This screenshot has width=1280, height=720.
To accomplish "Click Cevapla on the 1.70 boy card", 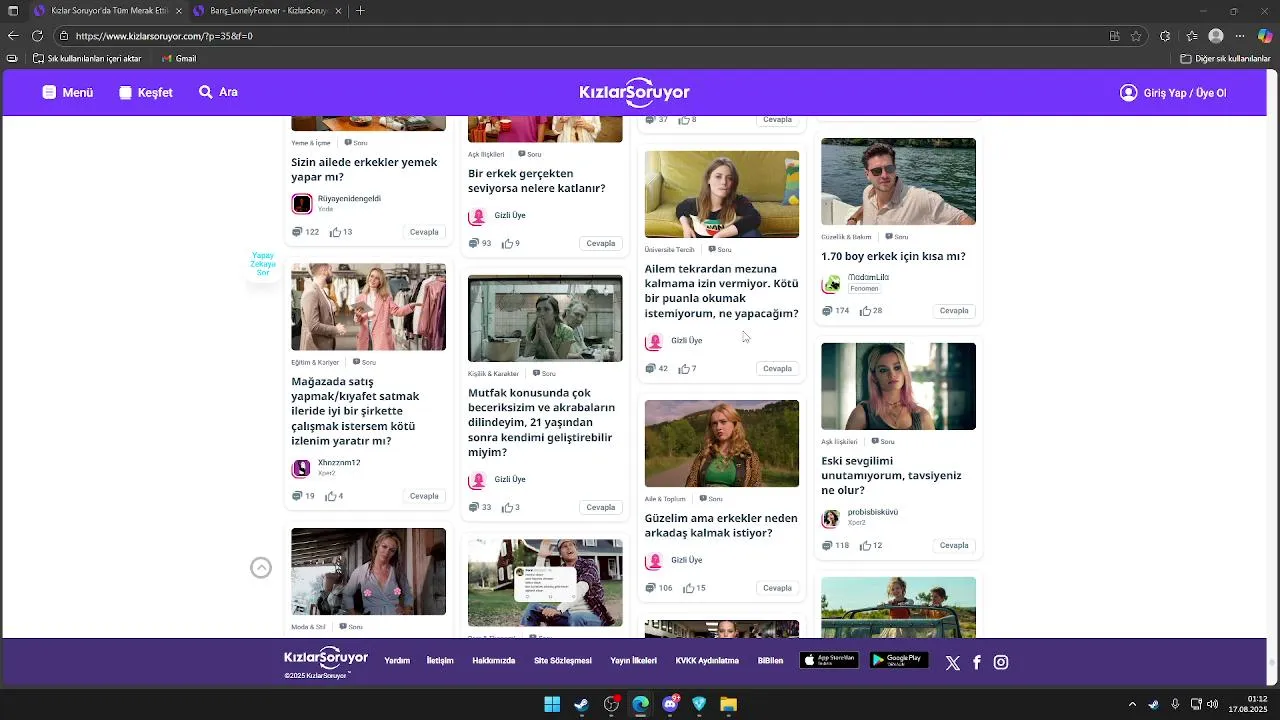I will point(954,311).
